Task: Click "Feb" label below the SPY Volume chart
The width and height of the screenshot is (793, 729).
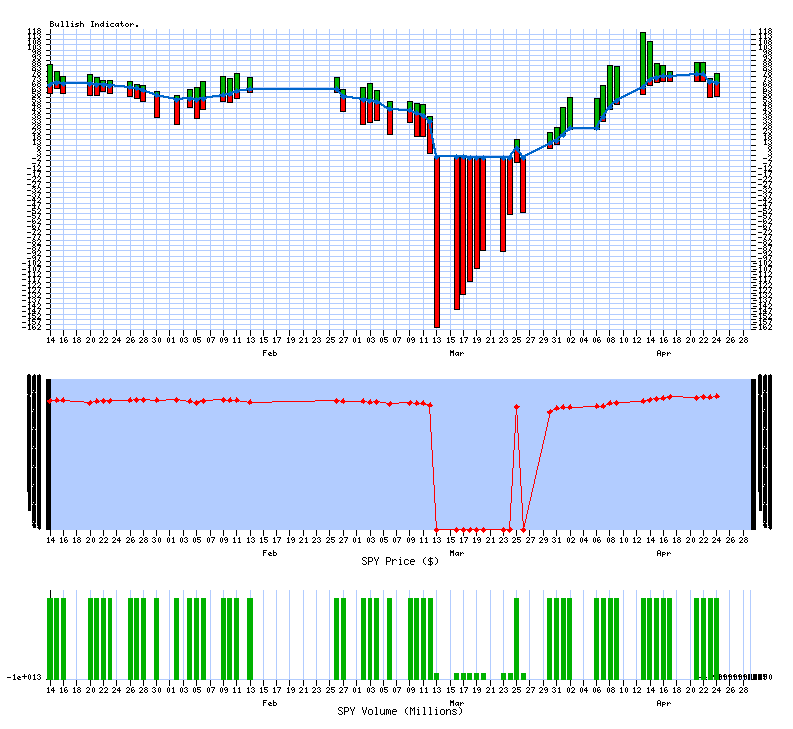Action: [269, 702]
